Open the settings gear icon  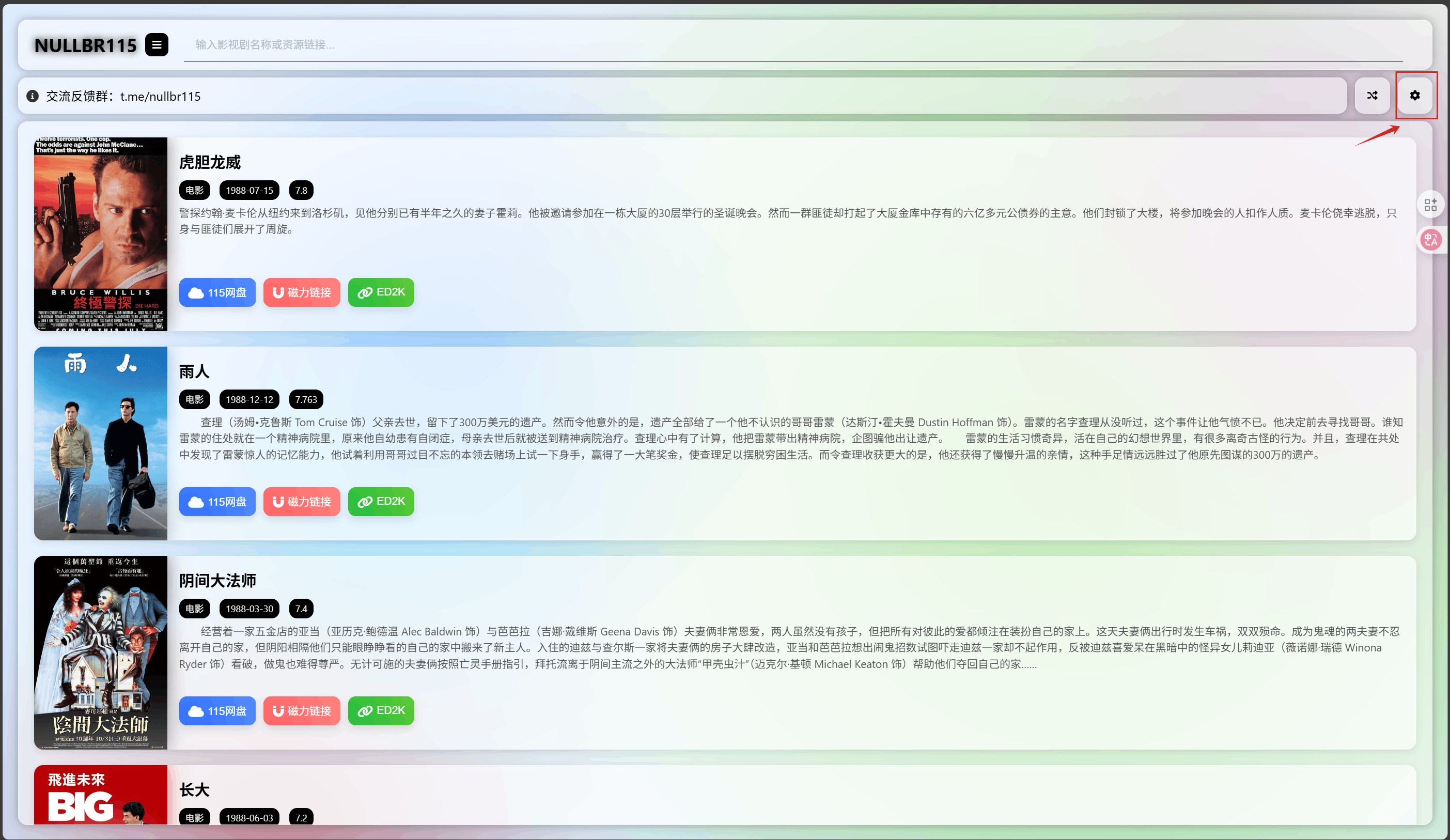coord(1414,96)
